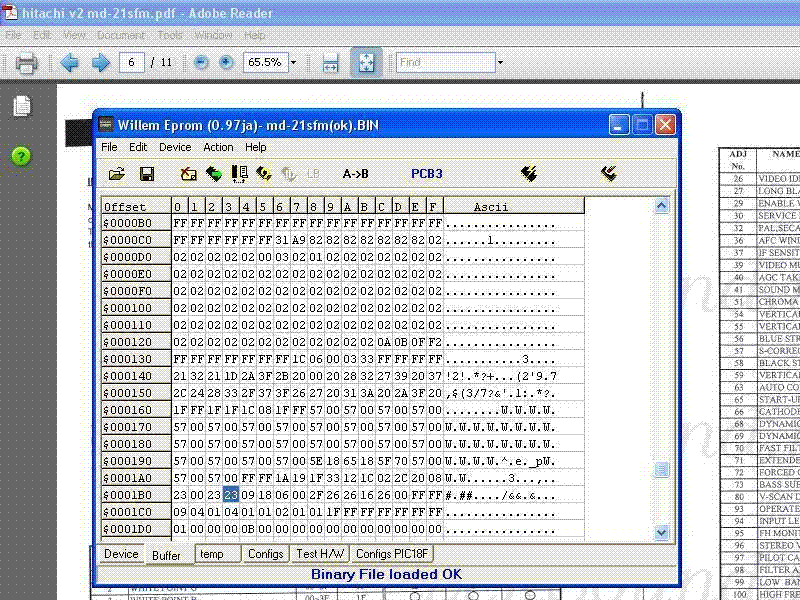Click inside the Find search field
The image size is (800, 600).
coord(445,63)
